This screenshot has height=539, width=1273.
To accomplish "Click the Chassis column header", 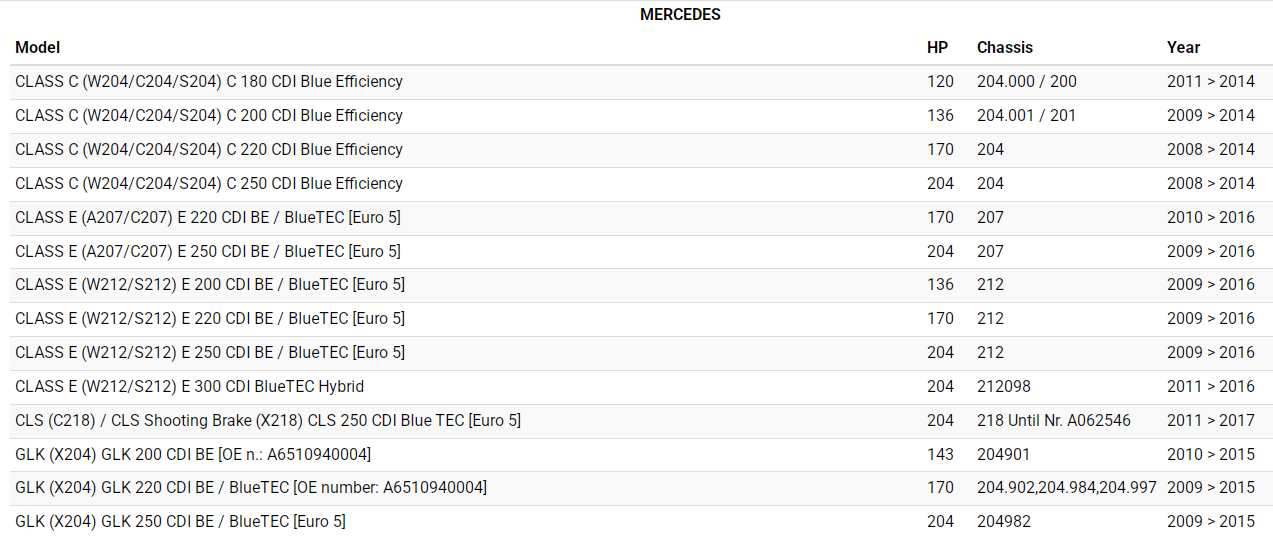I will (x=1004, y=47).
